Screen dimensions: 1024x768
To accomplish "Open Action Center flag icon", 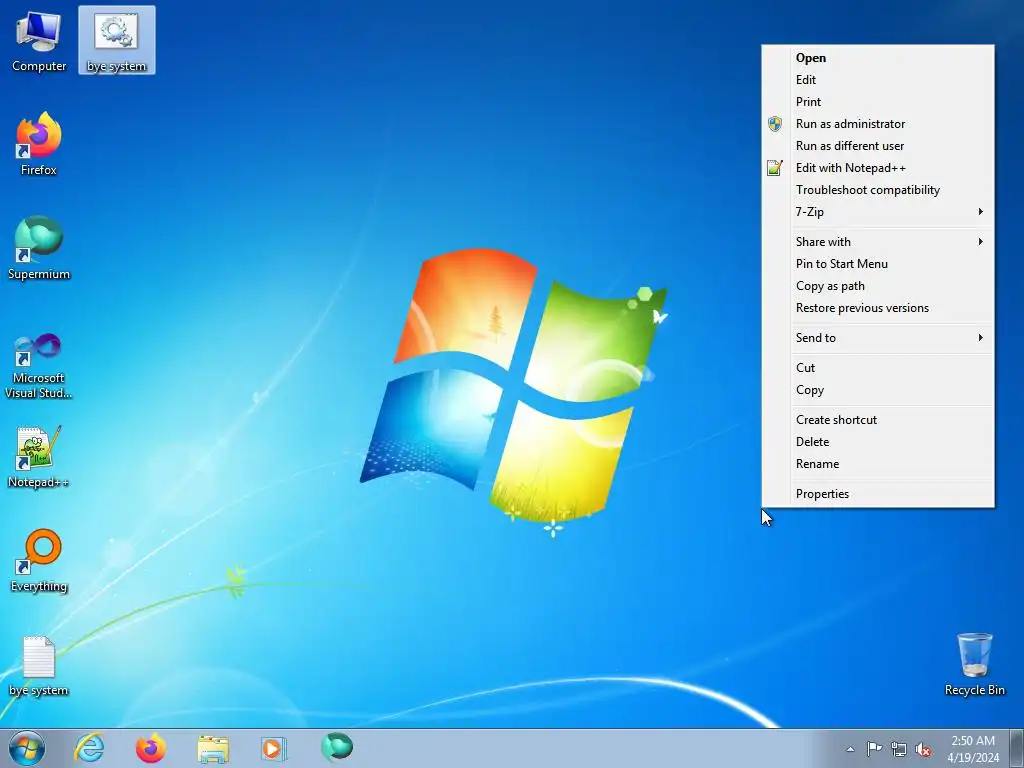I will [x=874, y=748].
